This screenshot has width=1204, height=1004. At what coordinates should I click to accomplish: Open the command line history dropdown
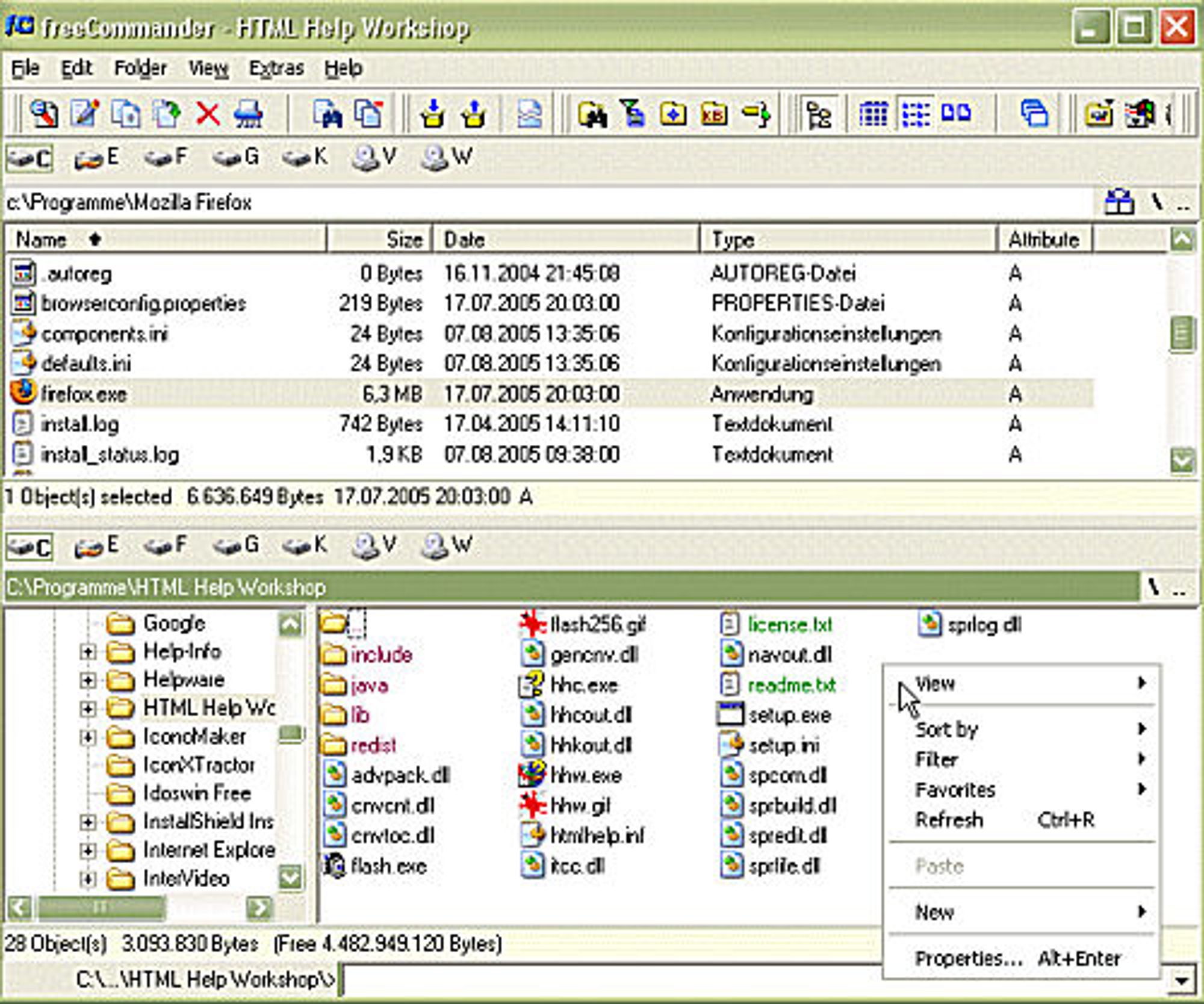coord(1182,981)
